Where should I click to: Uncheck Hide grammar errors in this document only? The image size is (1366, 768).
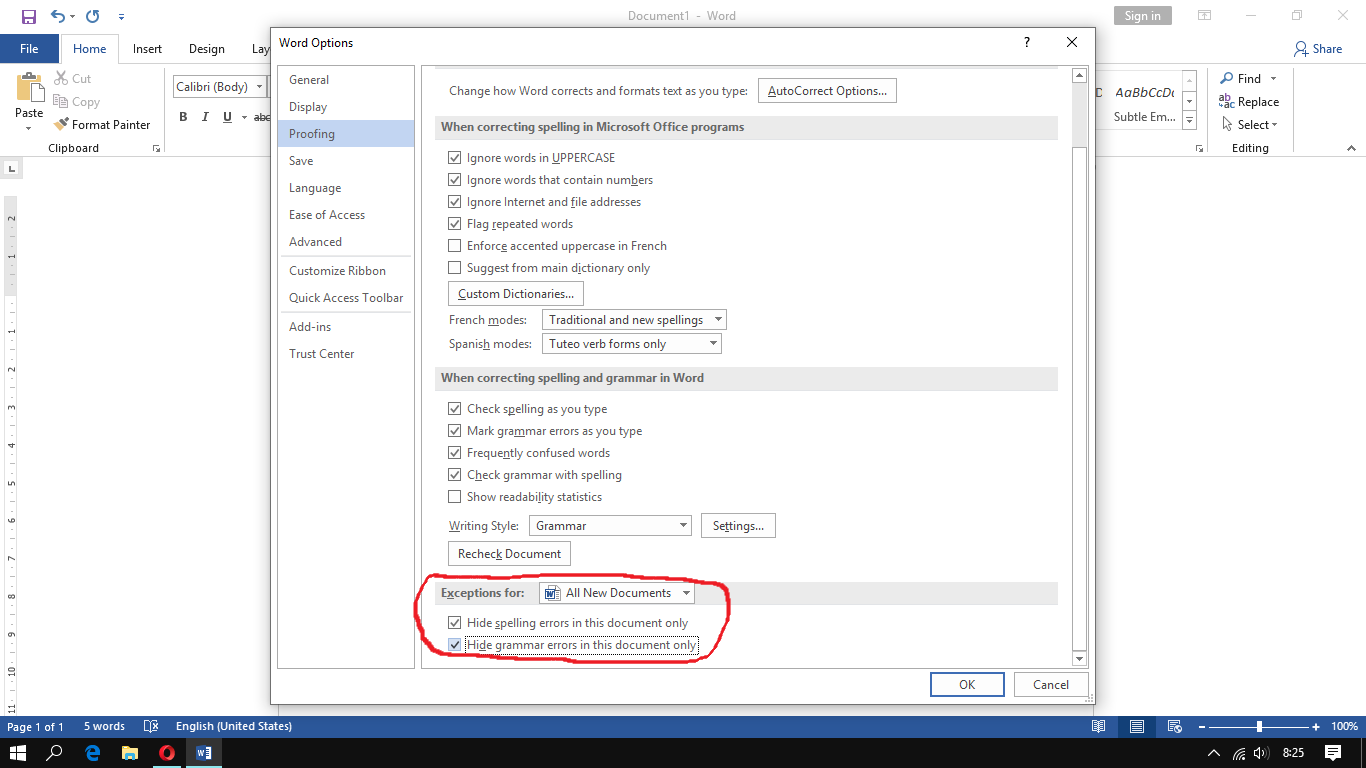(455, 645)
